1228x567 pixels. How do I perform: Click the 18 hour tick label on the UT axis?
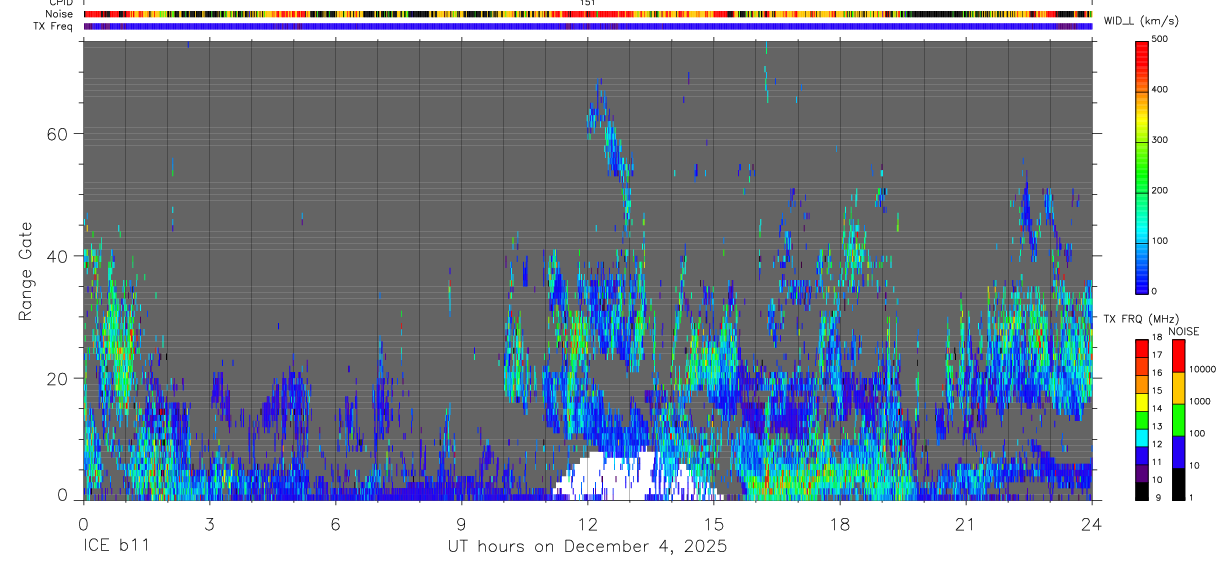[x=839, y=524]
